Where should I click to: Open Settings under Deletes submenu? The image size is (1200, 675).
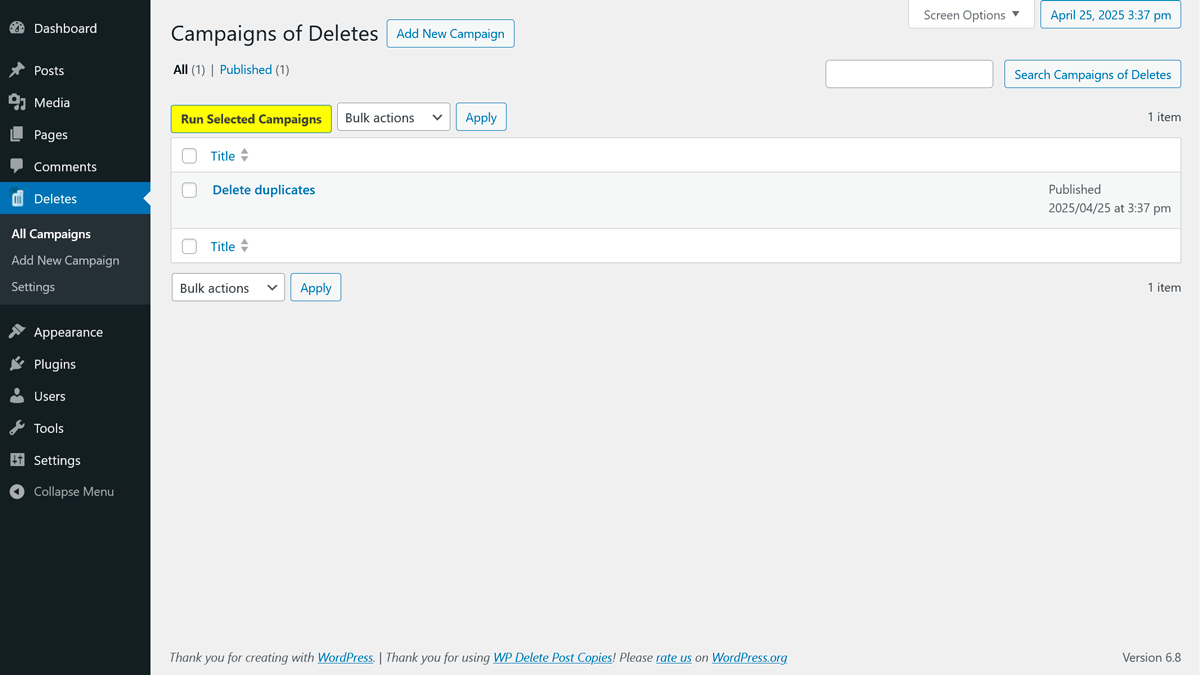[x=33, y=287]
